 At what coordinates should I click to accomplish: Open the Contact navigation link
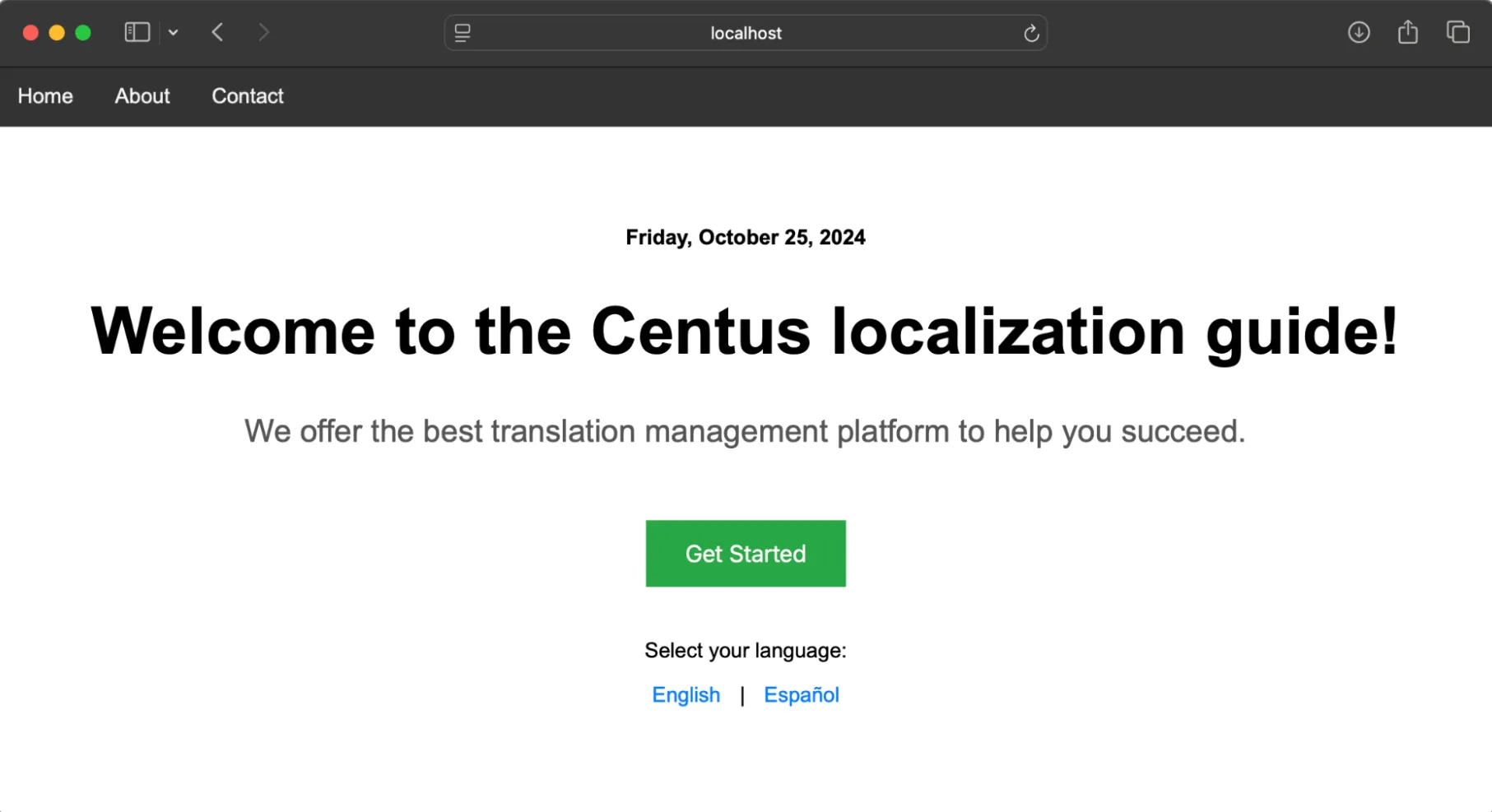248,96
